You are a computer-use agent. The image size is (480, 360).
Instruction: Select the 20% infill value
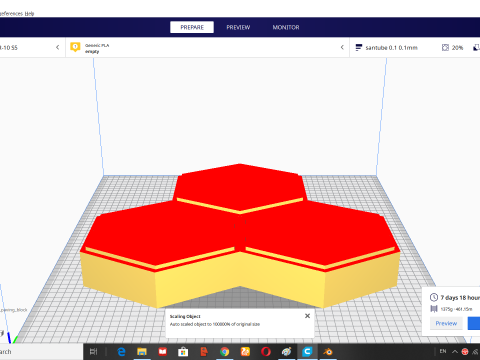pos(457,48)
